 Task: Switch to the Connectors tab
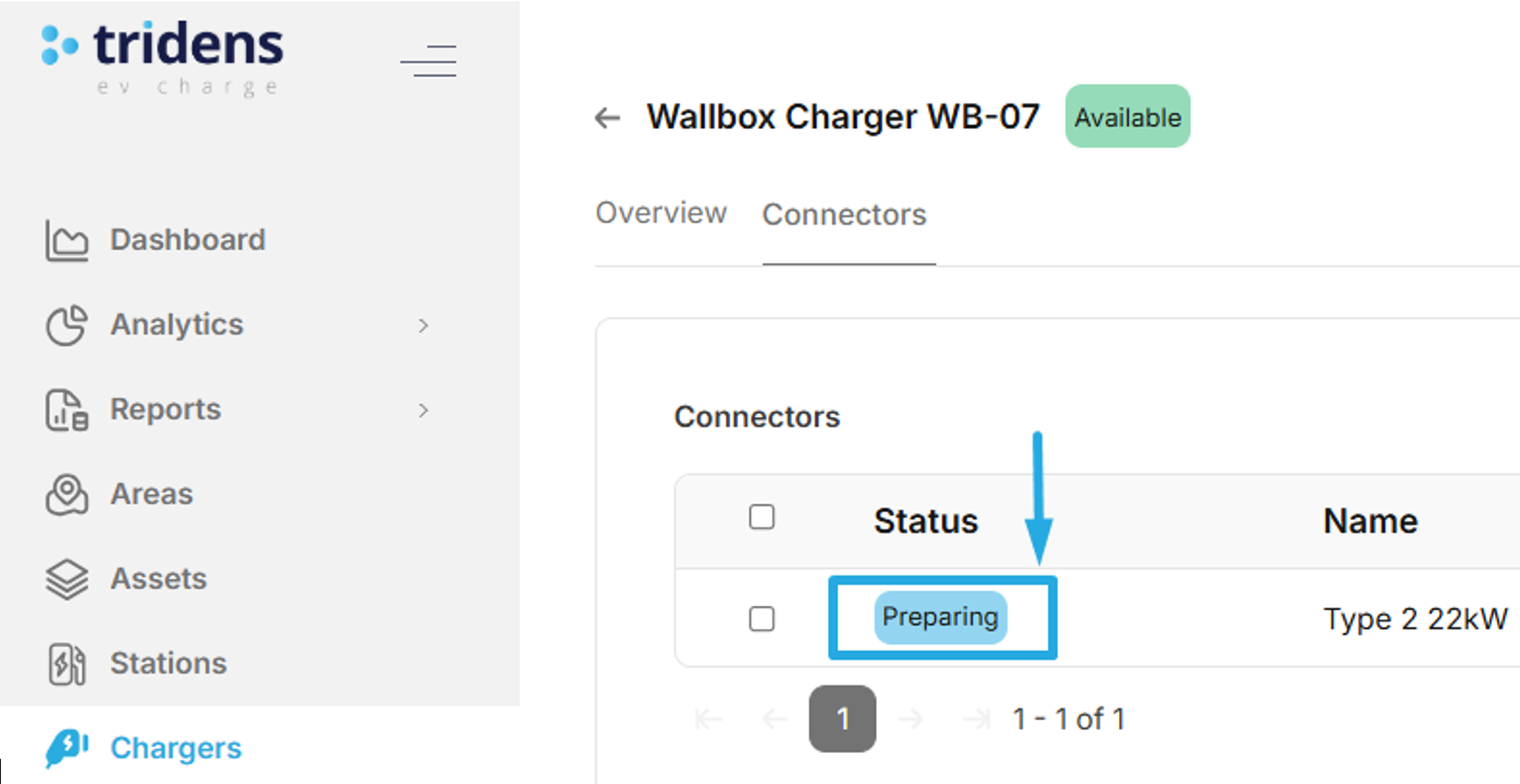[x=844, y=214]
